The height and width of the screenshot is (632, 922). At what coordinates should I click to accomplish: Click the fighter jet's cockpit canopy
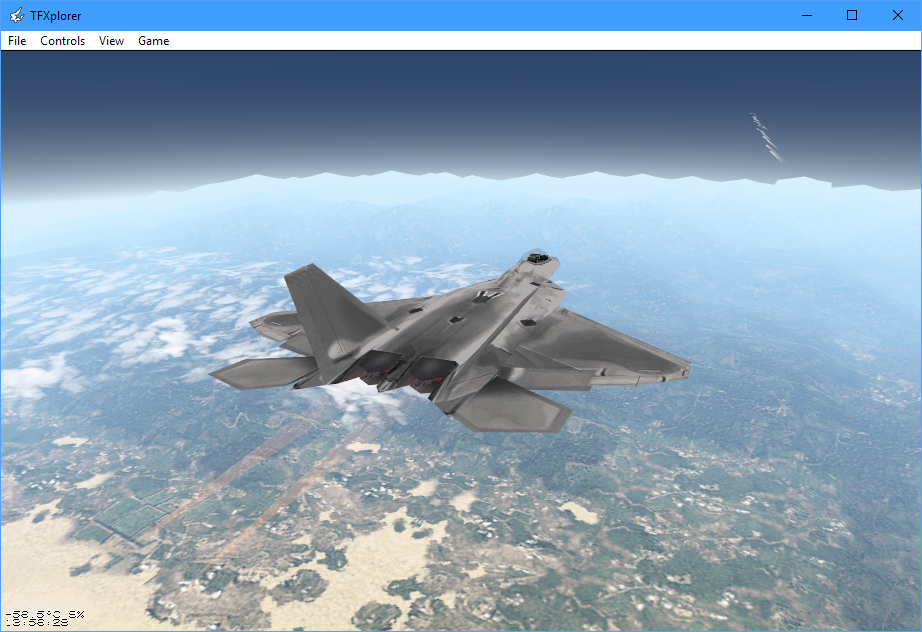(539, 257)
